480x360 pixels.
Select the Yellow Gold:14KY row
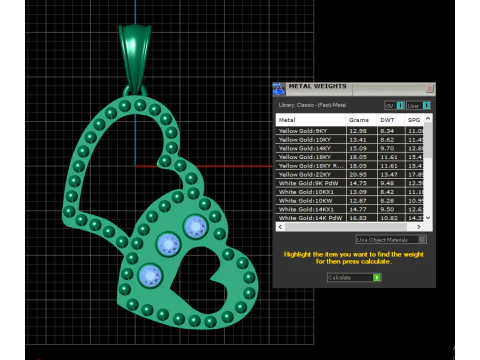tap(350, 148)
